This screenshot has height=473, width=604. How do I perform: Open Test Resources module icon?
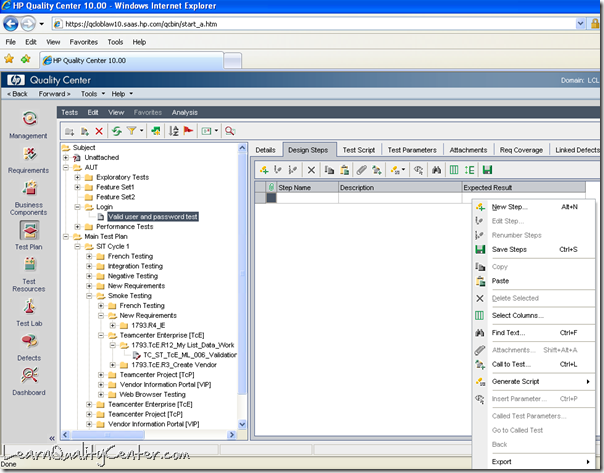pos(30,265)
